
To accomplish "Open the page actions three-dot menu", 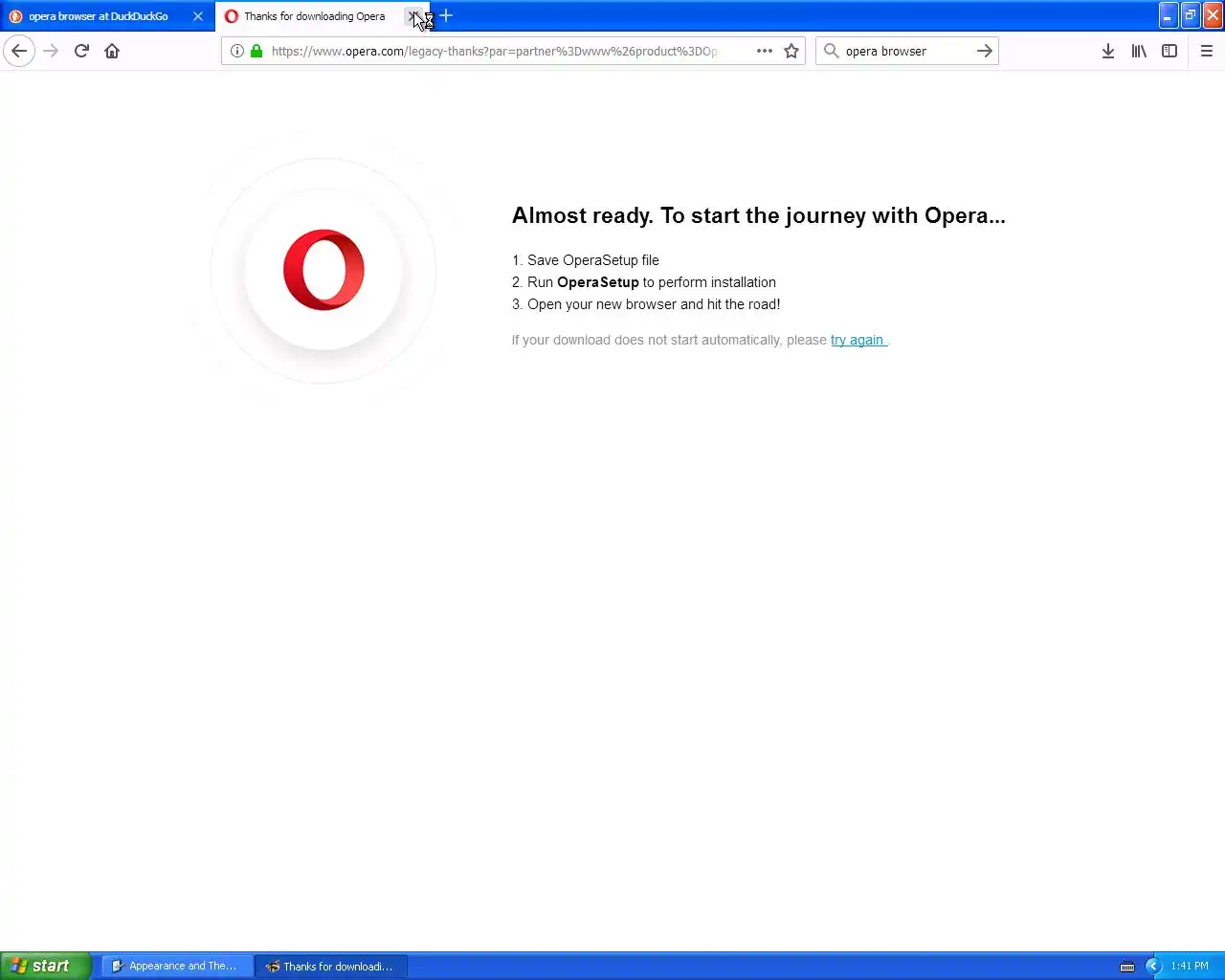I will (765, 51).
